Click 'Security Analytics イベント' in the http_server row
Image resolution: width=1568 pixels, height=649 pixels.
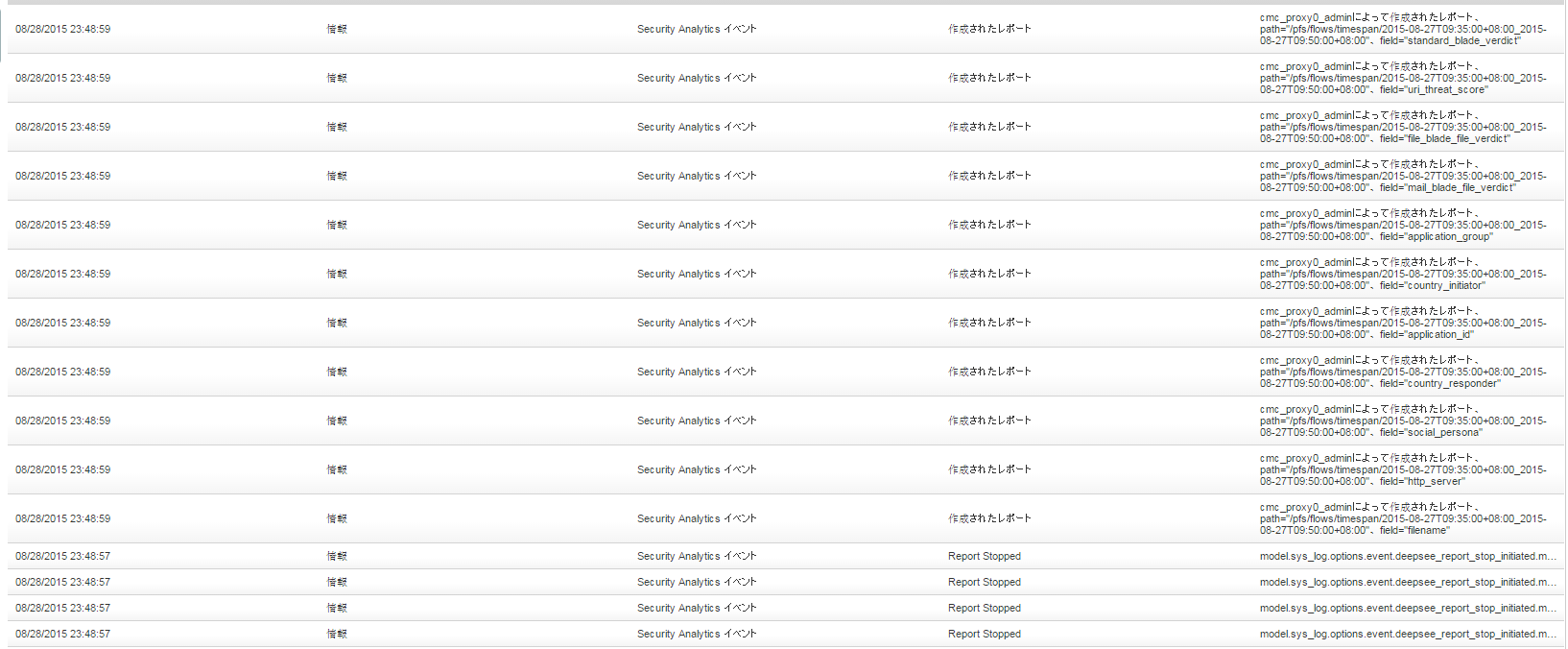[x=697, y=469]
